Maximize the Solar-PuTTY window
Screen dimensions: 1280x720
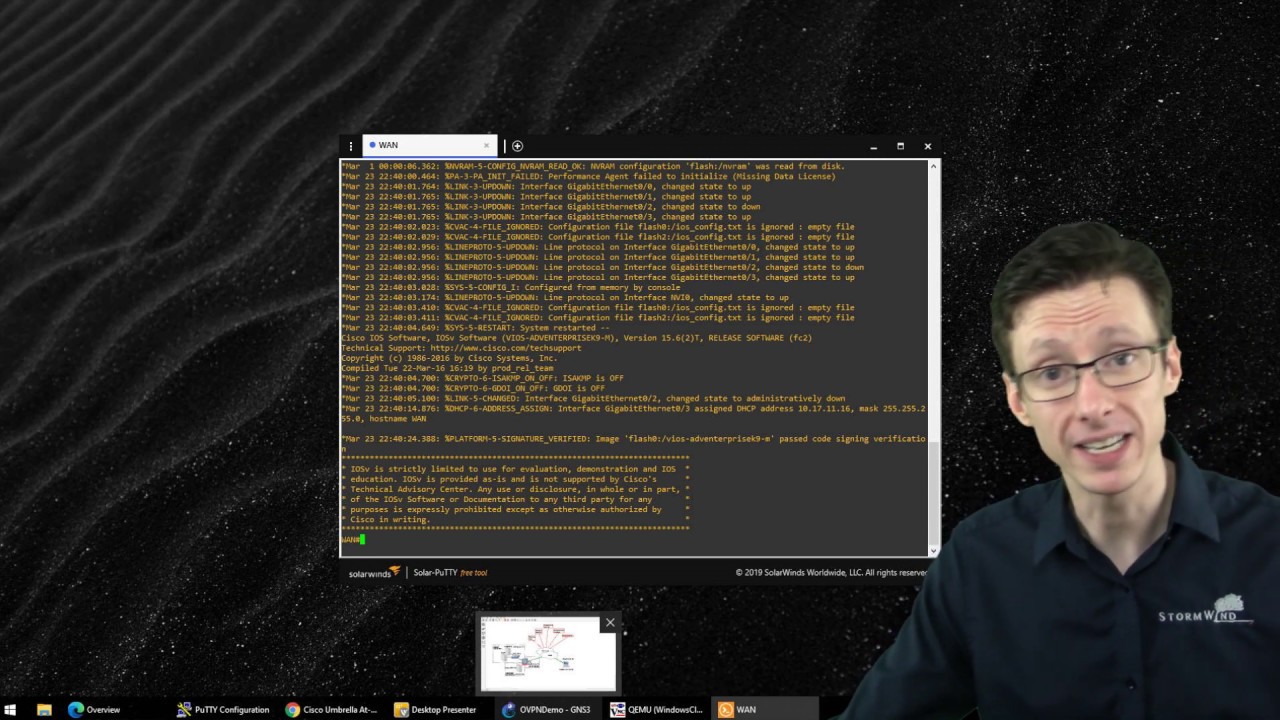[900, 146]
